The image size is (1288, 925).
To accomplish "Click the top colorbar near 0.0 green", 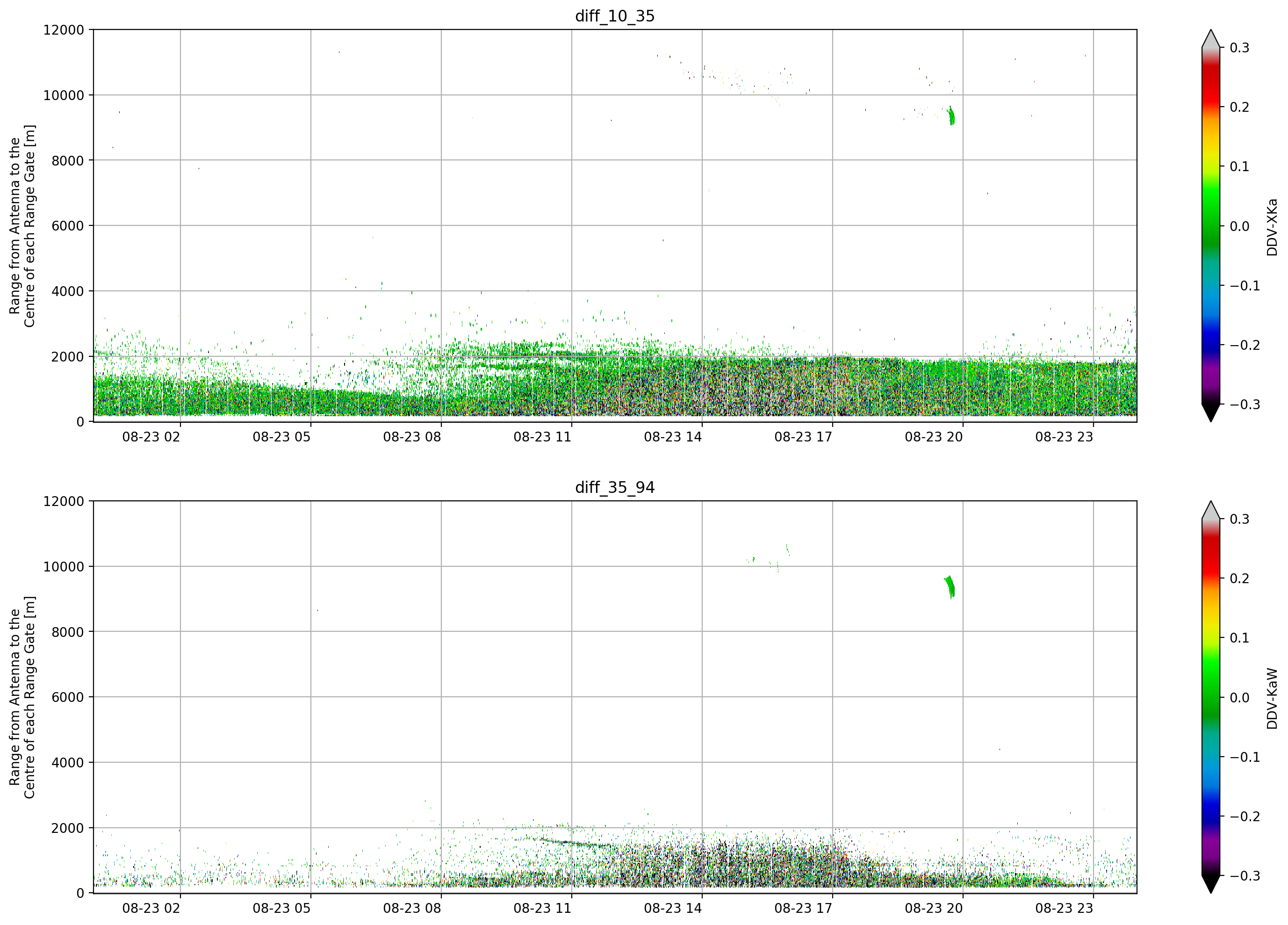I will pos(1211,226).
